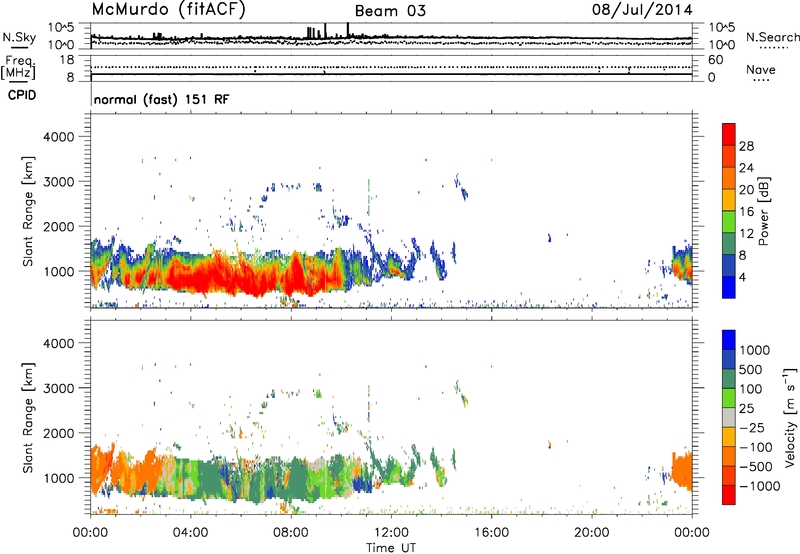Viewport: 800px width, 554px height.
Task: Click the 20 label on the power colorbar
Action: pyautogui.click(x=746, y=190)
